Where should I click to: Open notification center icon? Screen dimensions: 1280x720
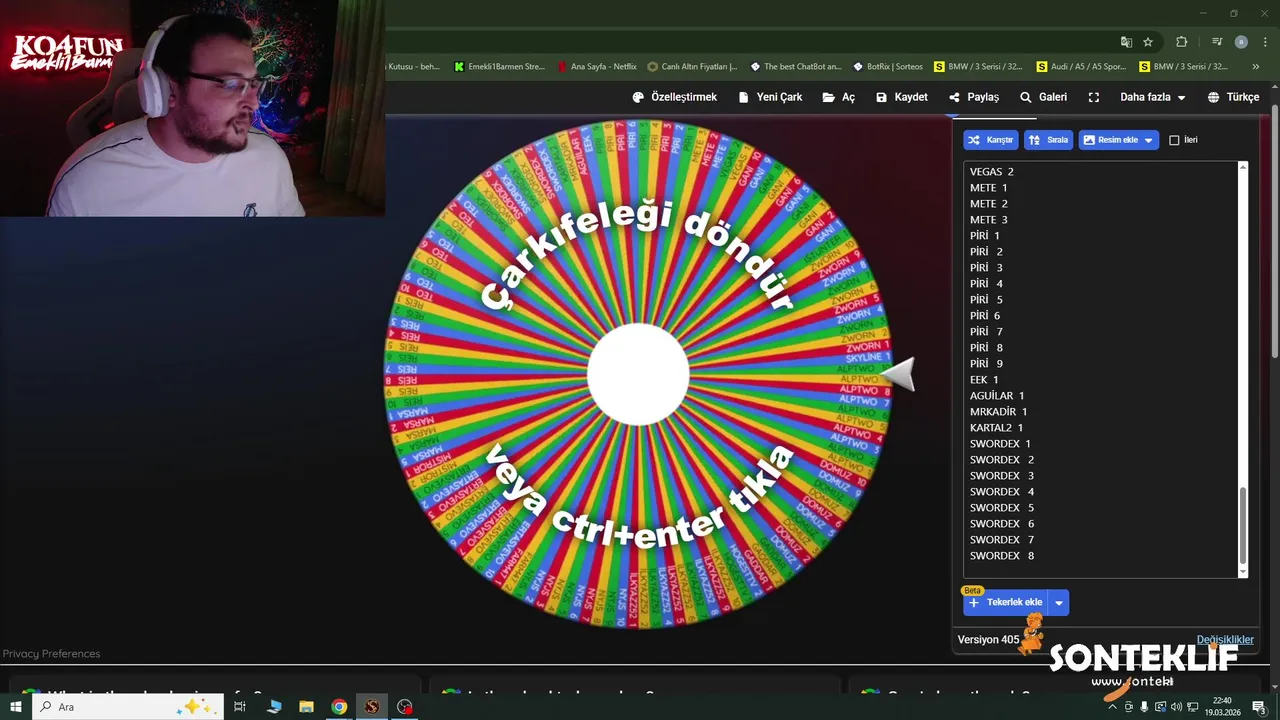1259,707
